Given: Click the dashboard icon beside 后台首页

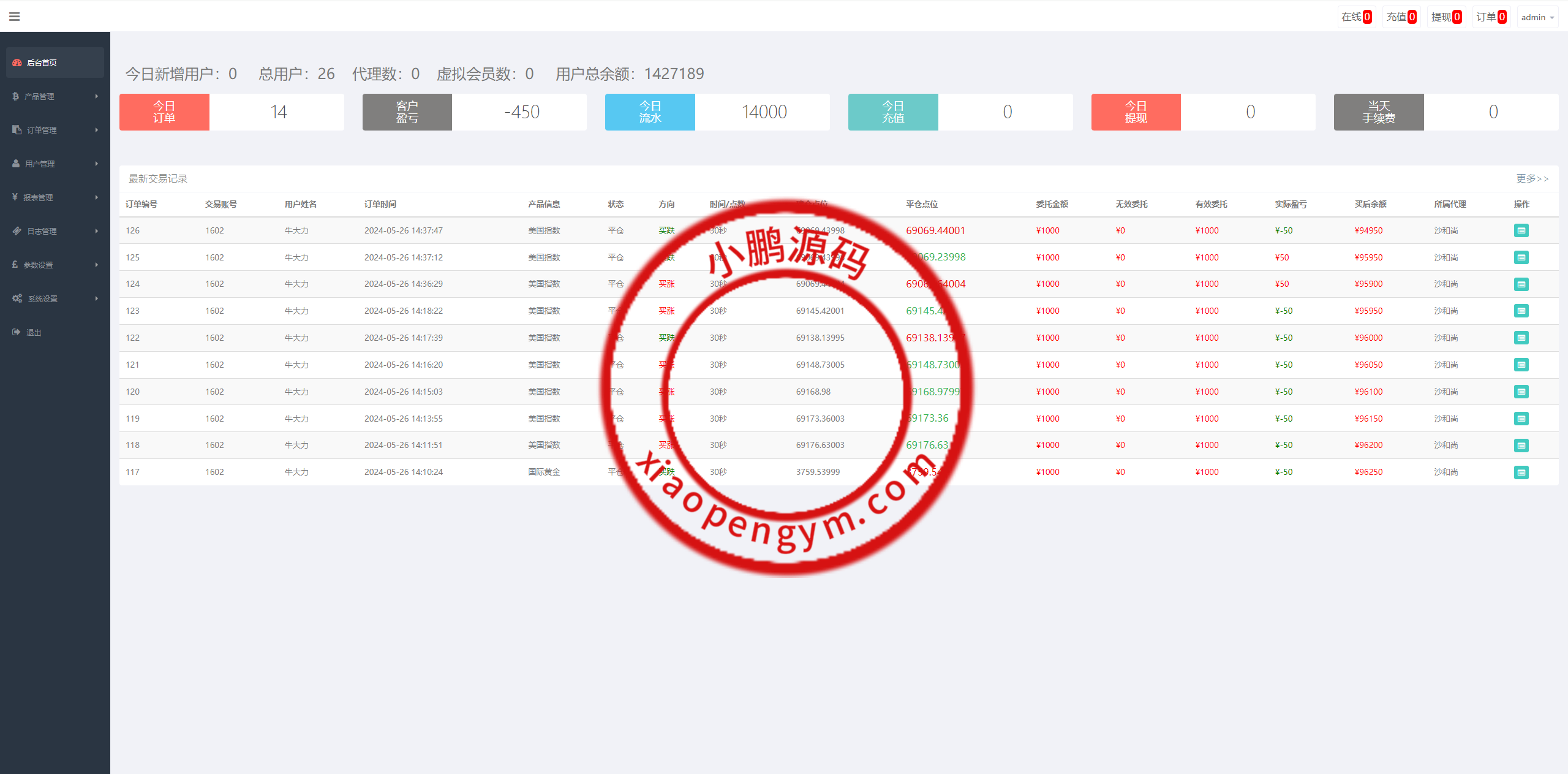Looking at the screenshot, I should 17,63.
